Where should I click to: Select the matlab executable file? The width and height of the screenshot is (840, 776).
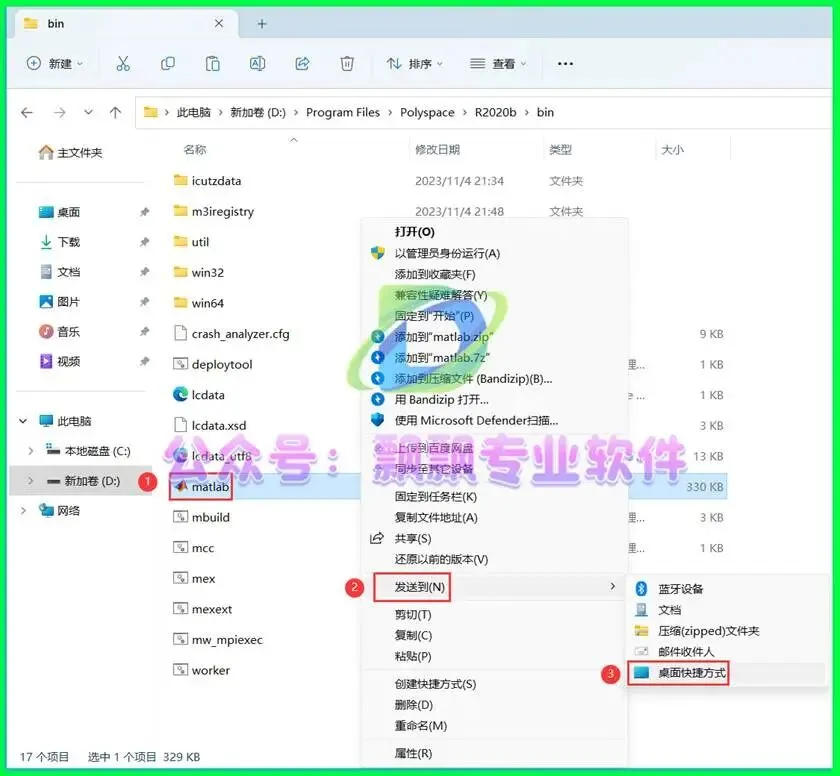pyautogui.click(x=201, y=487)
